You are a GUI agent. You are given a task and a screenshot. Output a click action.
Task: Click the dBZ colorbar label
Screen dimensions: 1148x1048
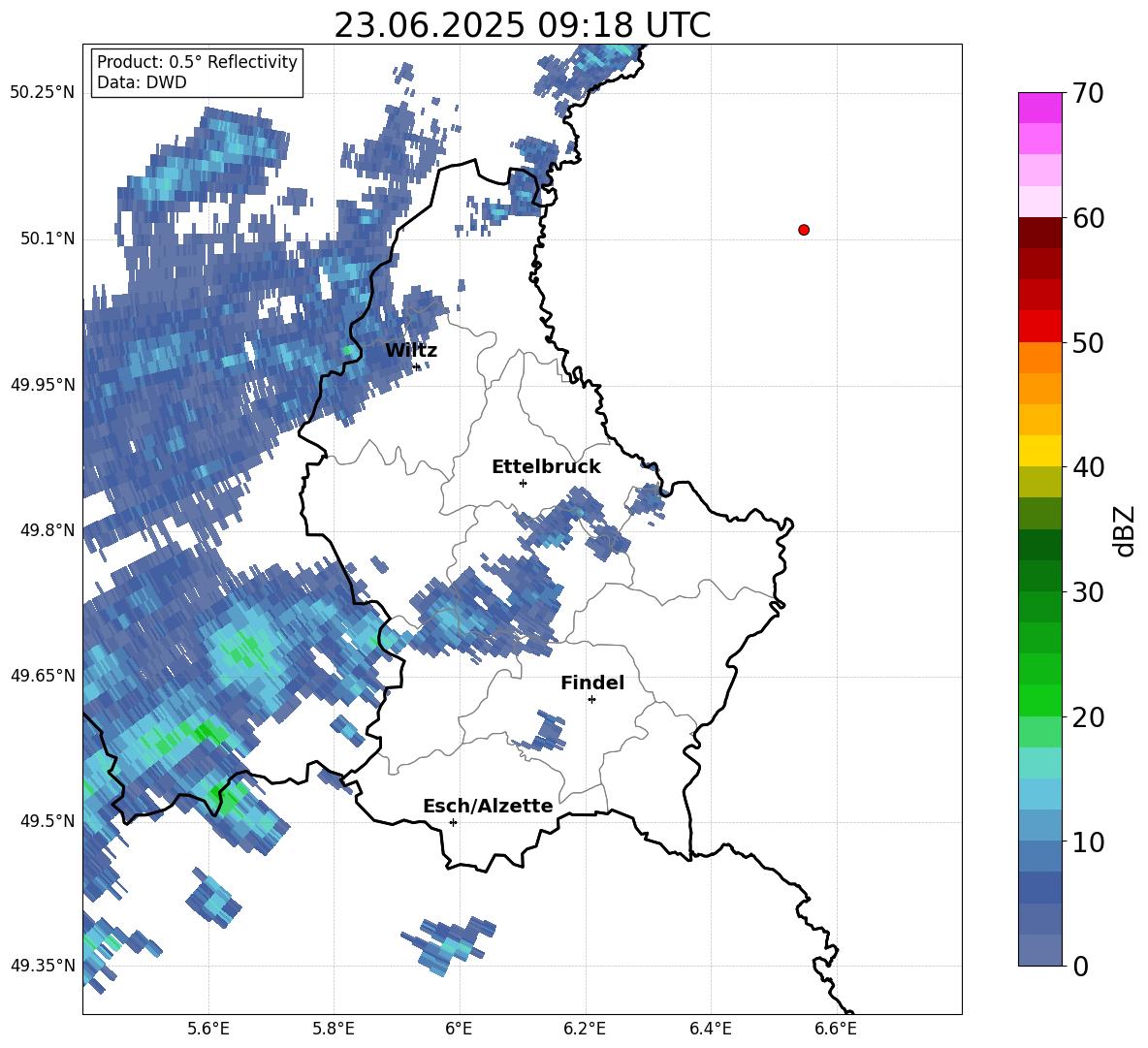[x=1126, y=530]
